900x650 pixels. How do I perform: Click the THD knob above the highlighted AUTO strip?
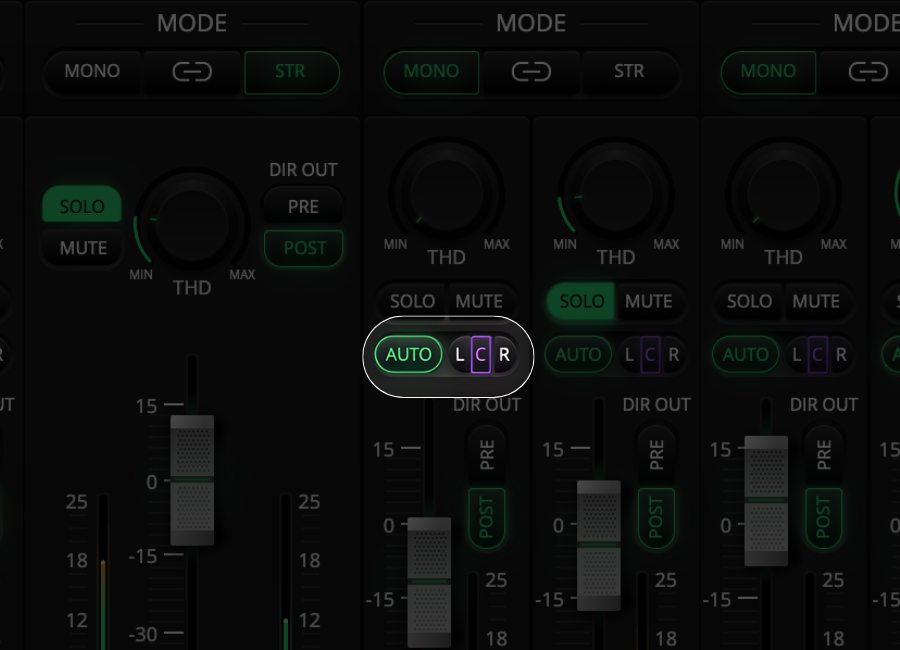(446, 193)
